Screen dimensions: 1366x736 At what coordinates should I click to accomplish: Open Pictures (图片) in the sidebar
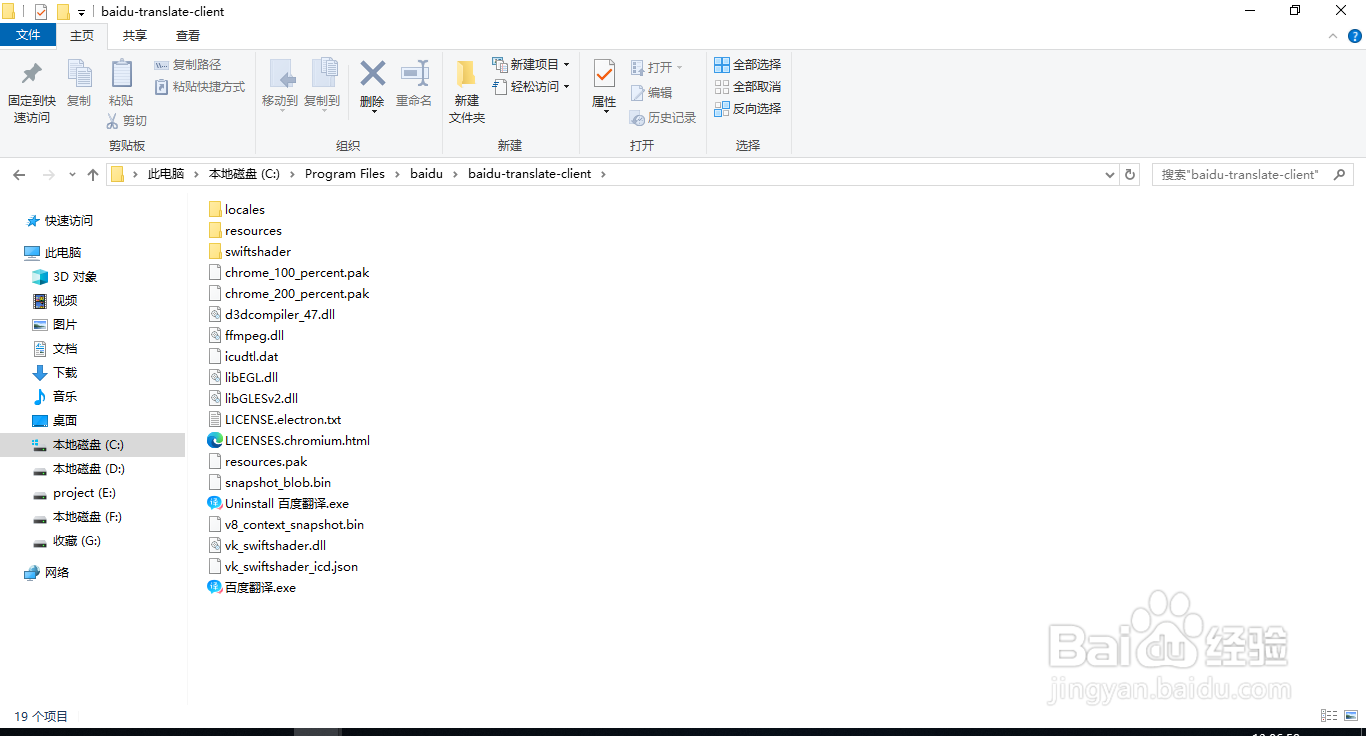point(55,325)
